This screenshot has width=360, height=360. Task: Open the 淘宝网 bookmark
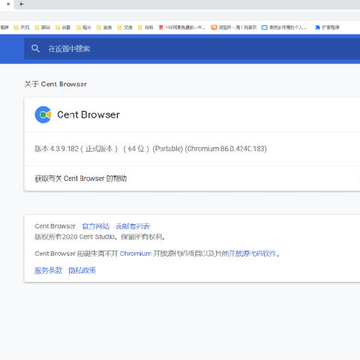(x=234, y=28)
